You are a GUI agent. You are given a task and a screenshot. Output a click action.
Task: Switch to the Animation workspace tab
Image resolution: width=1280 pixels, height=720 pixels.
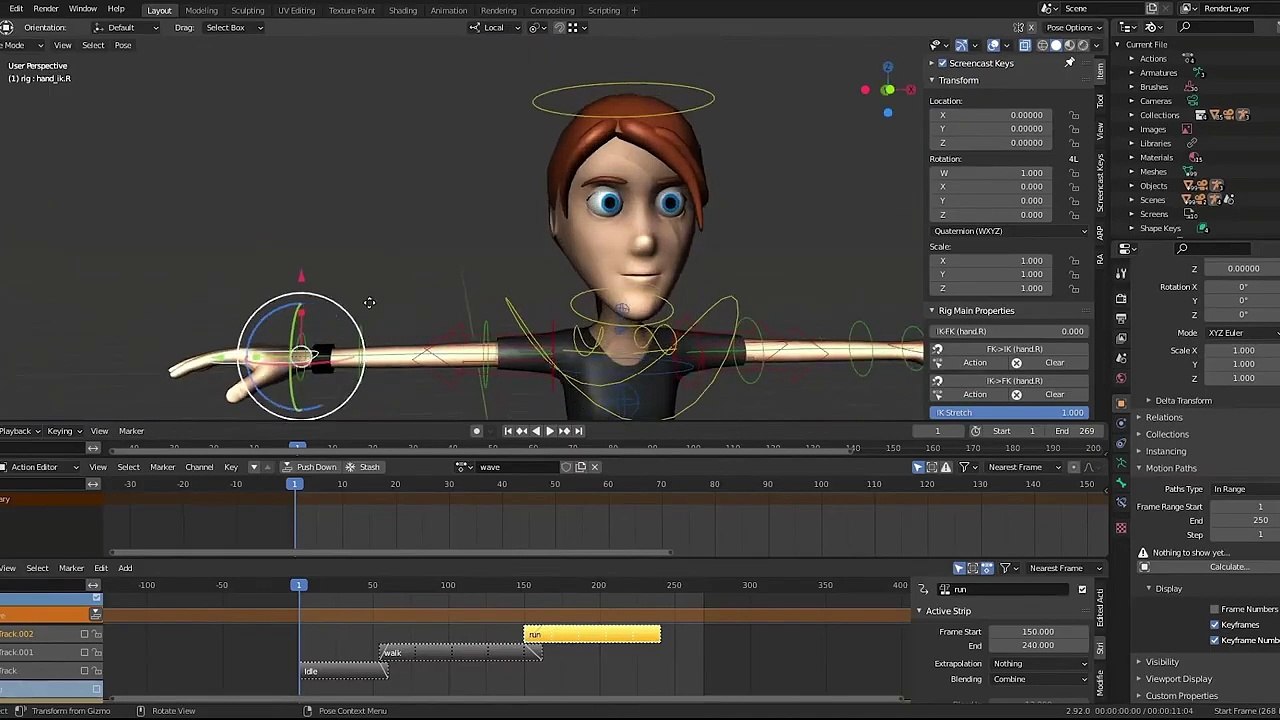click(448, 10)
